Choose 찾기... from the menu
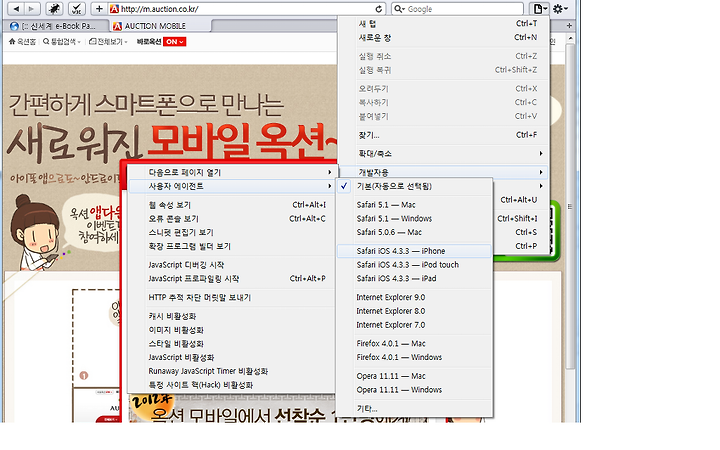The height and width of the screenshot is (450, 720). coord(444,135)
